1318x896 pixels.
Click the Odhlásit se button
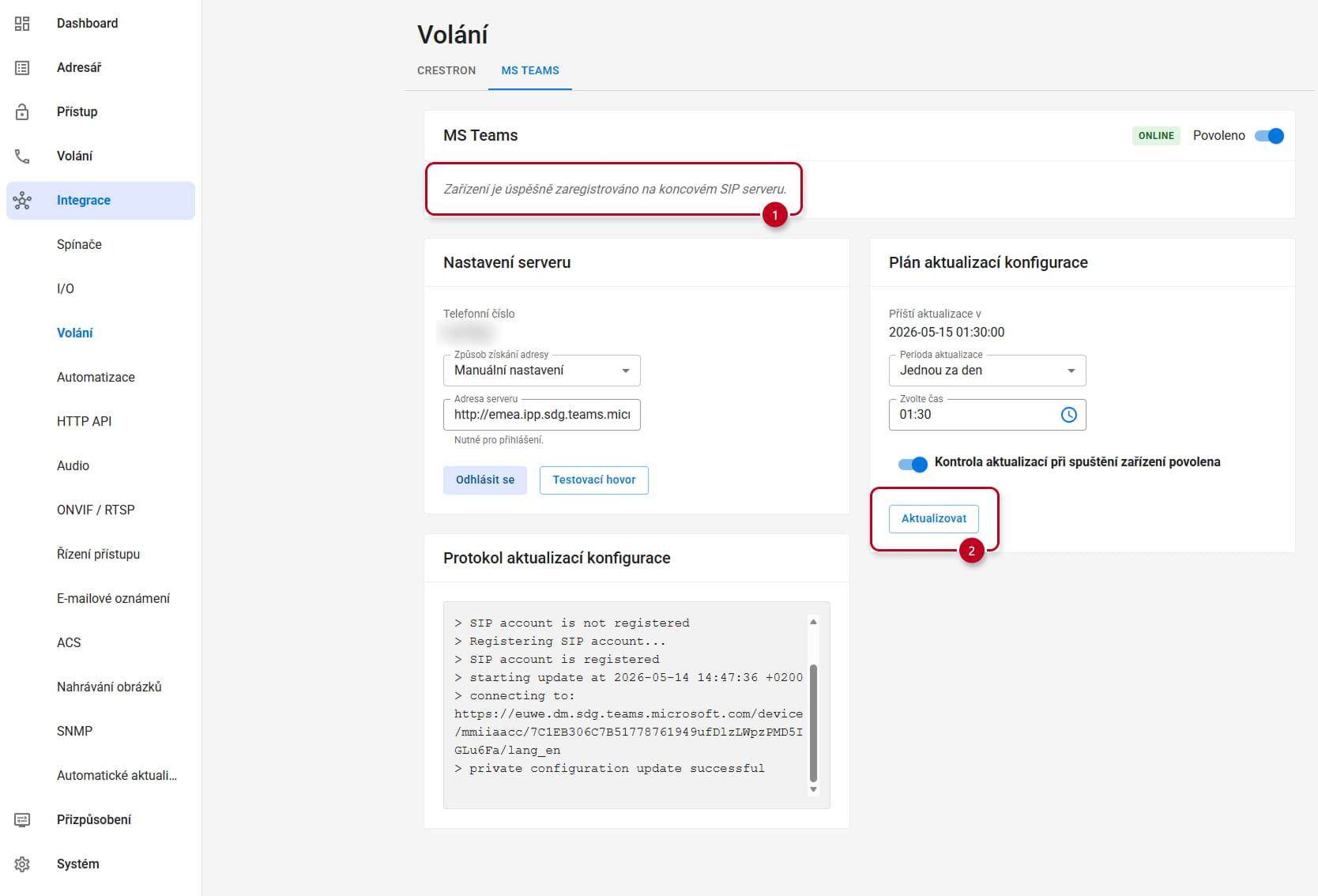click(485, 480)
